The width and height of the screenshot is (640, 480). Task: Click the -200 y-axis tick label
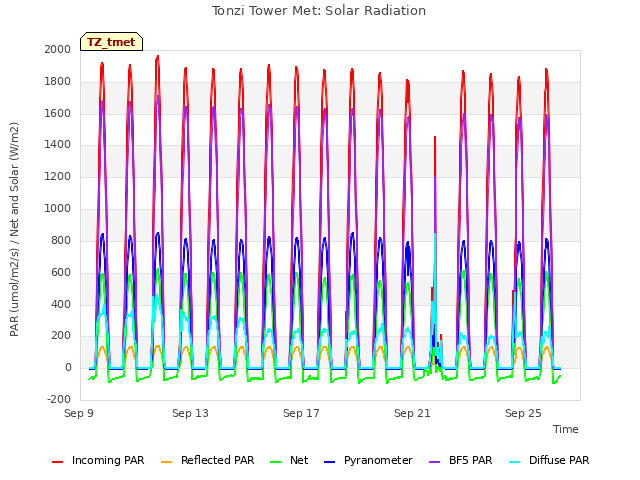point(59,399)
